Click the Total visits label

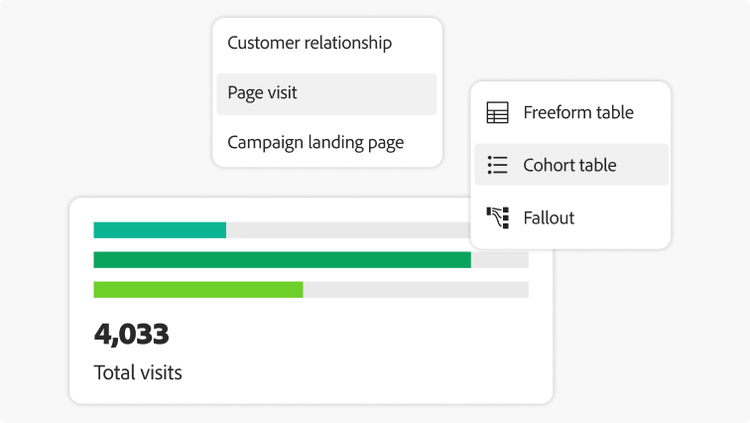138,373
